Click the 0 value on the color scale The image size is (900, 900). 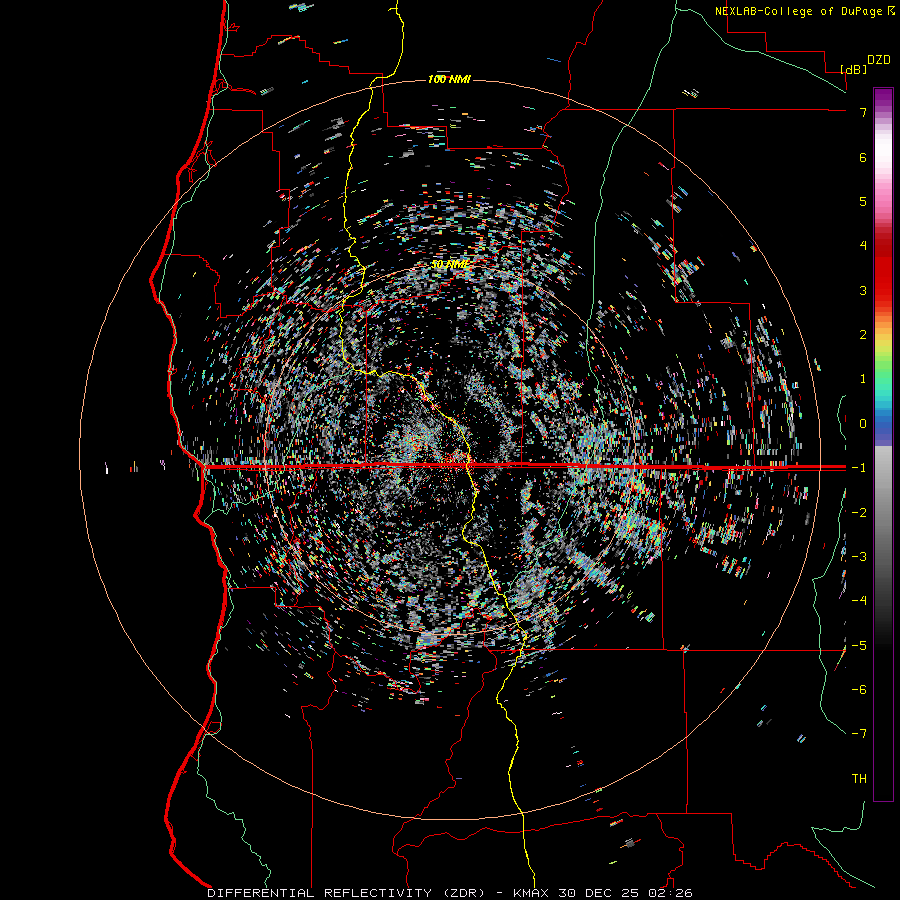(863, 424)
